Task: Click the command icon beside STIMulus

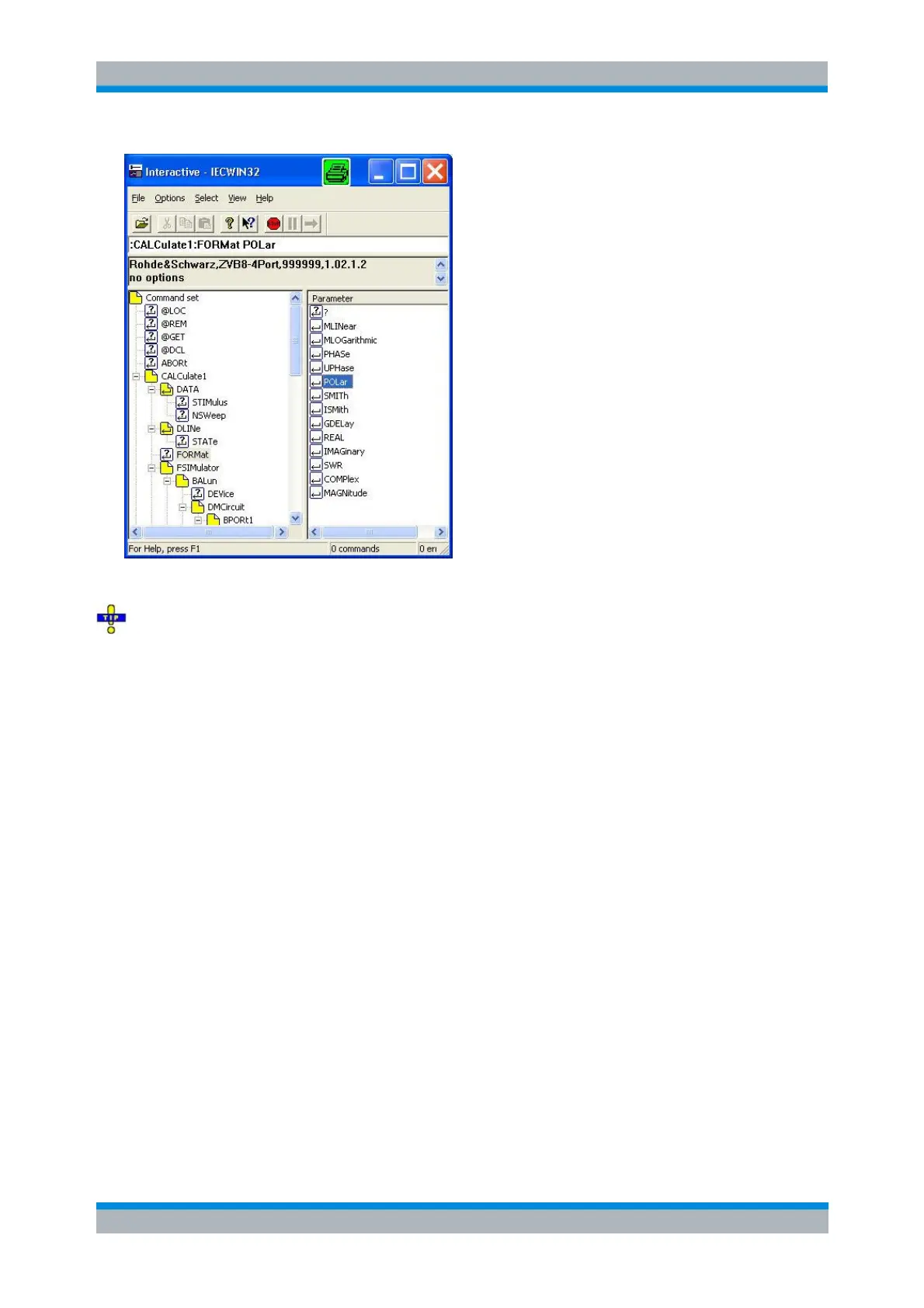Action: [182, 402]
